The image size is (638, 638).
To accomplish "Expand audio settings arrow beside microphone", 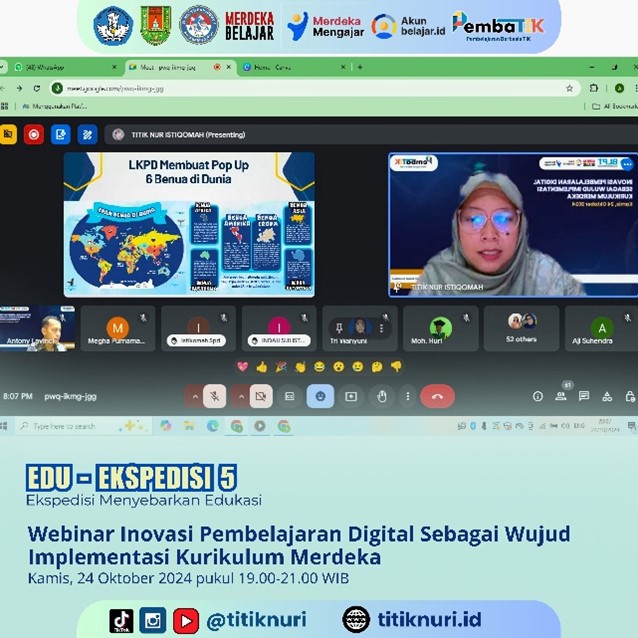I will 195,396.
